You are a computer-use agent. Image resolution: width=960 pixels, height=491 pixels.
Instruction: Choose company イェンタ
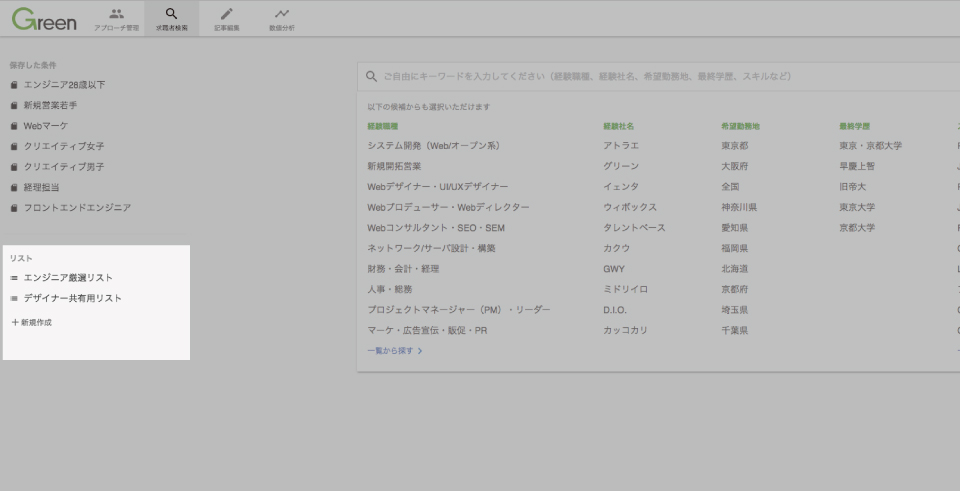tap(621, 187)
